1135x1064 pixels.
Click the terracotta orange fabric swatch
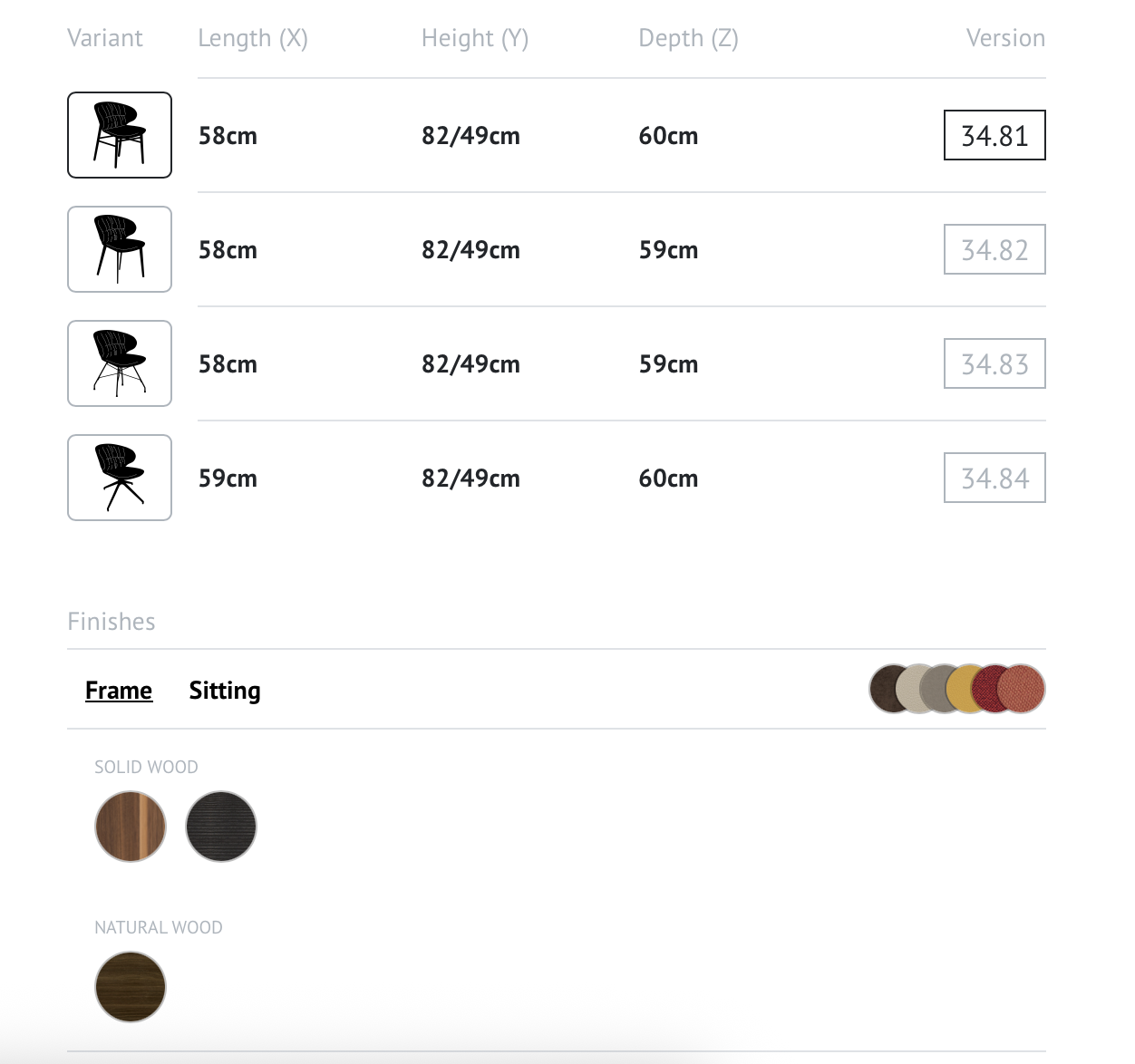coord(1022,689)
